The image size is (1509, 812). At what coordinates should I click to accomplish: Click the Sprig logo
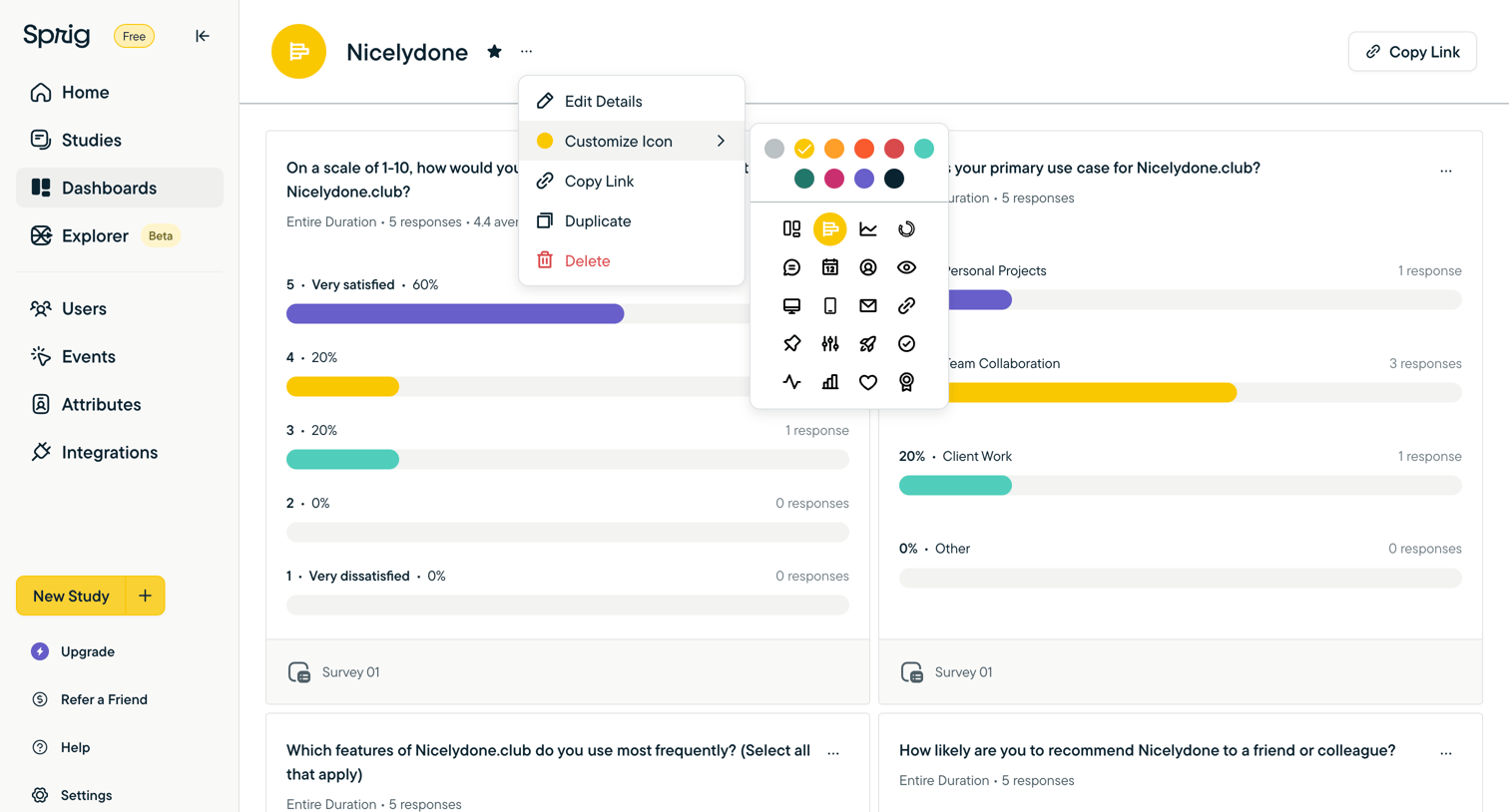(x=57, y=36)
